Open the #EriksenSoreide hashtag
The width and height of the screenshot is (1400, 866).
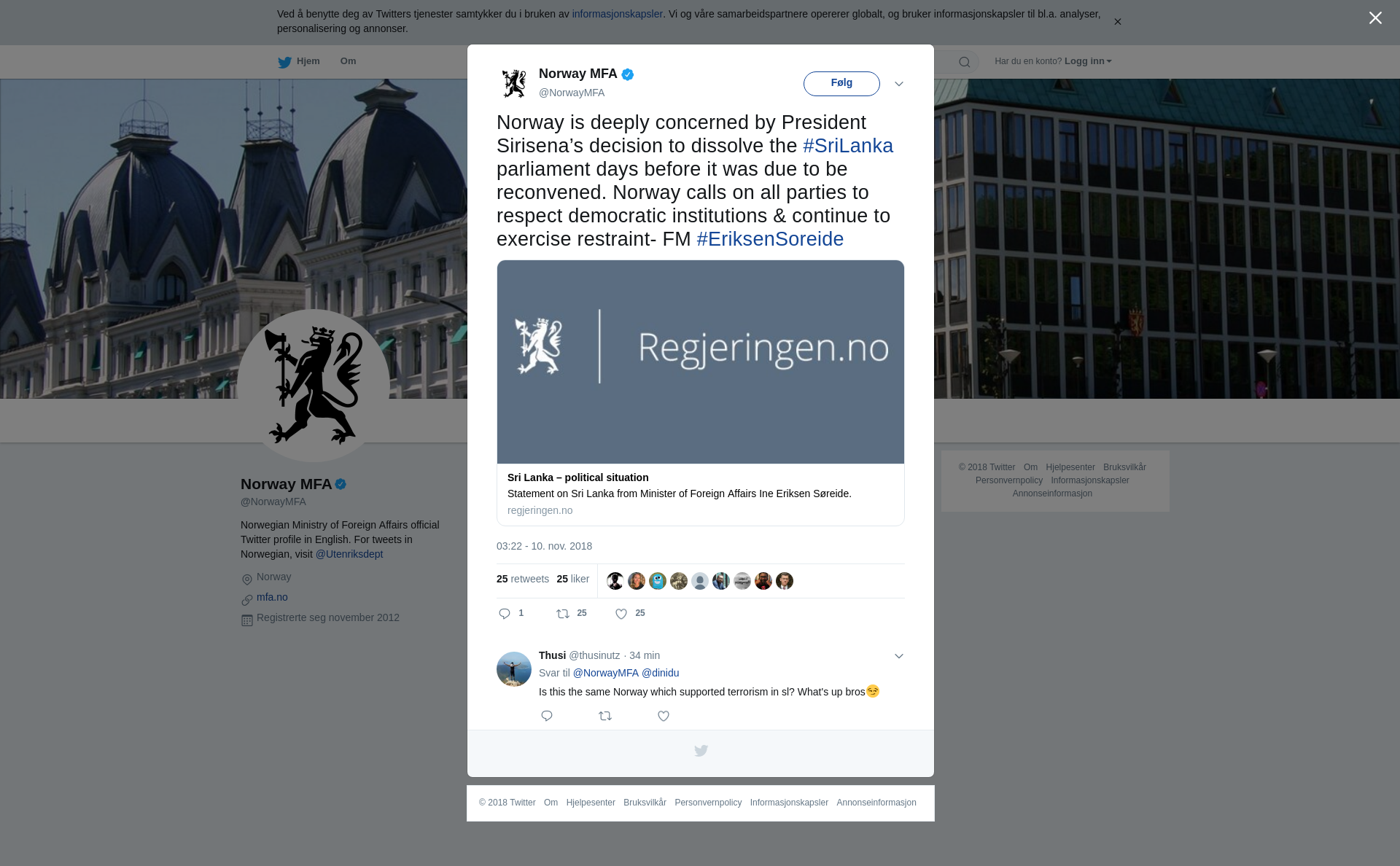pos(770,239)
